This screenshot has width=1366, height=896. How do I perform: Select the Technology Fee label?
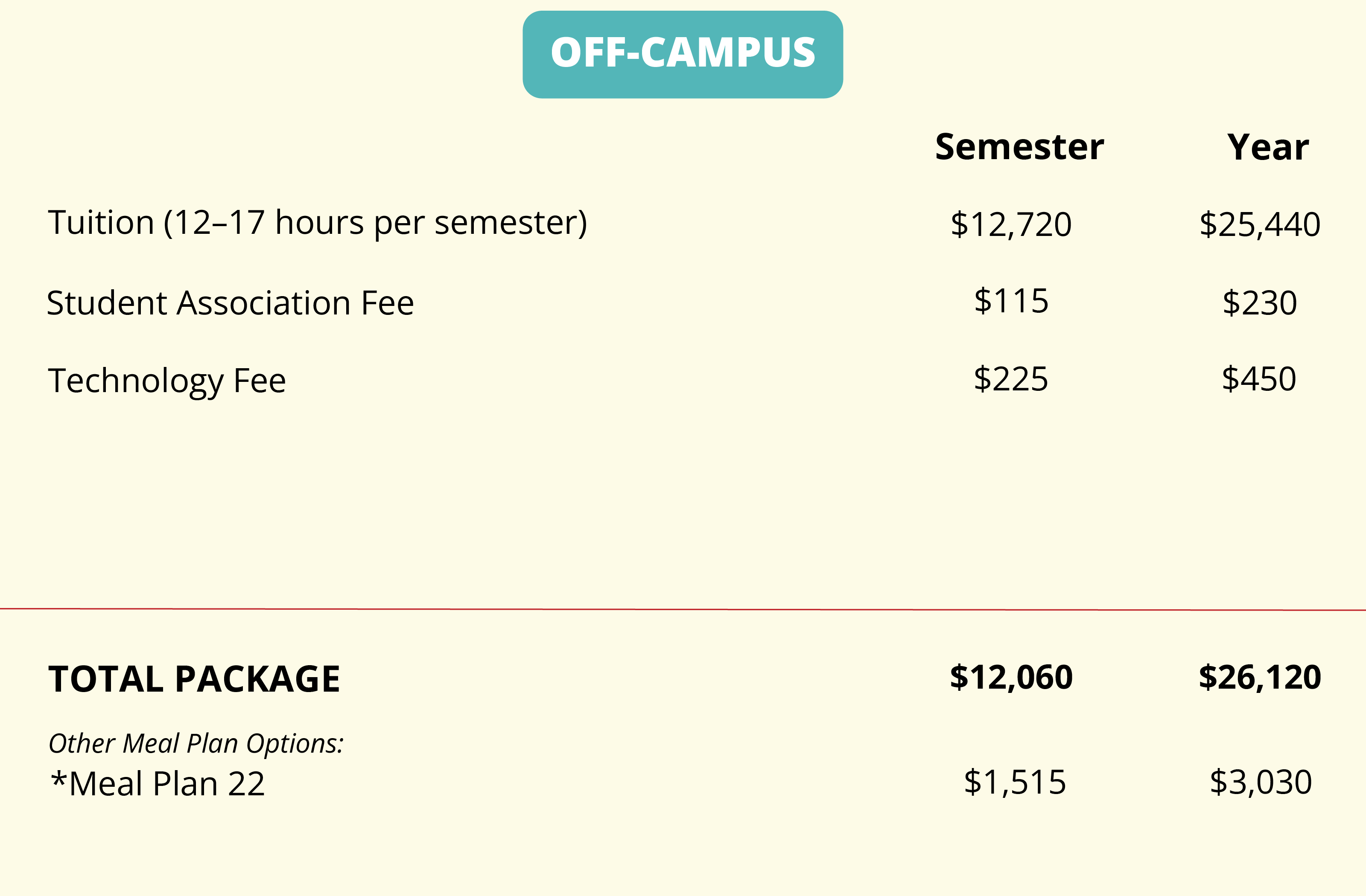click(x=166, y=381)
